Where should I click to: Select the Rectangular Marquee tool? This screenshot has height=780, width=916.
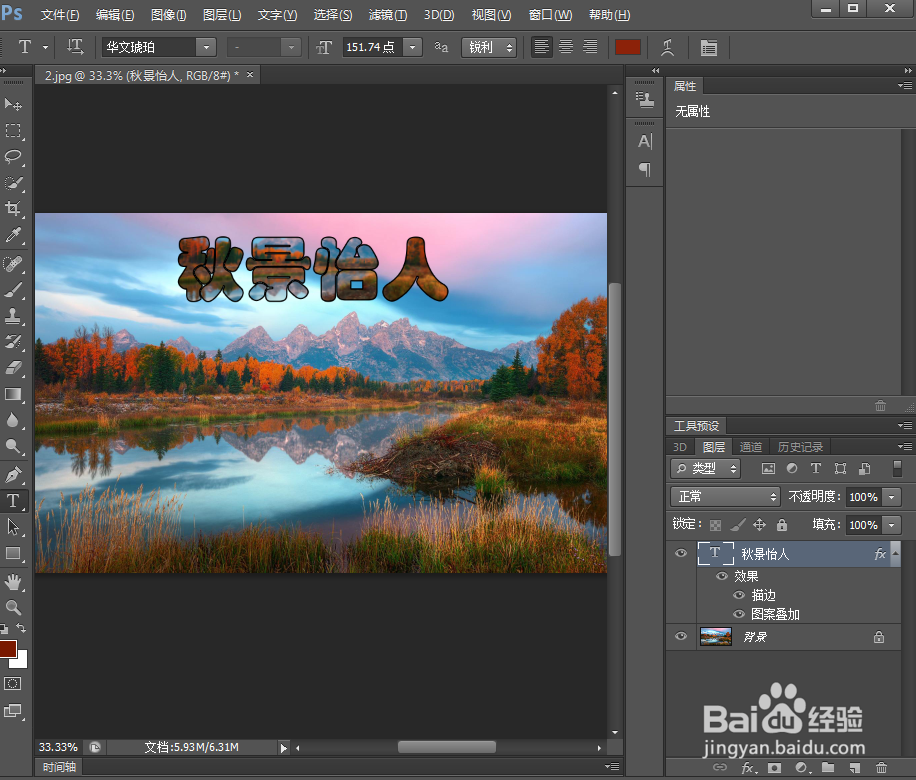pyautogui.click(x=14, y=130)
